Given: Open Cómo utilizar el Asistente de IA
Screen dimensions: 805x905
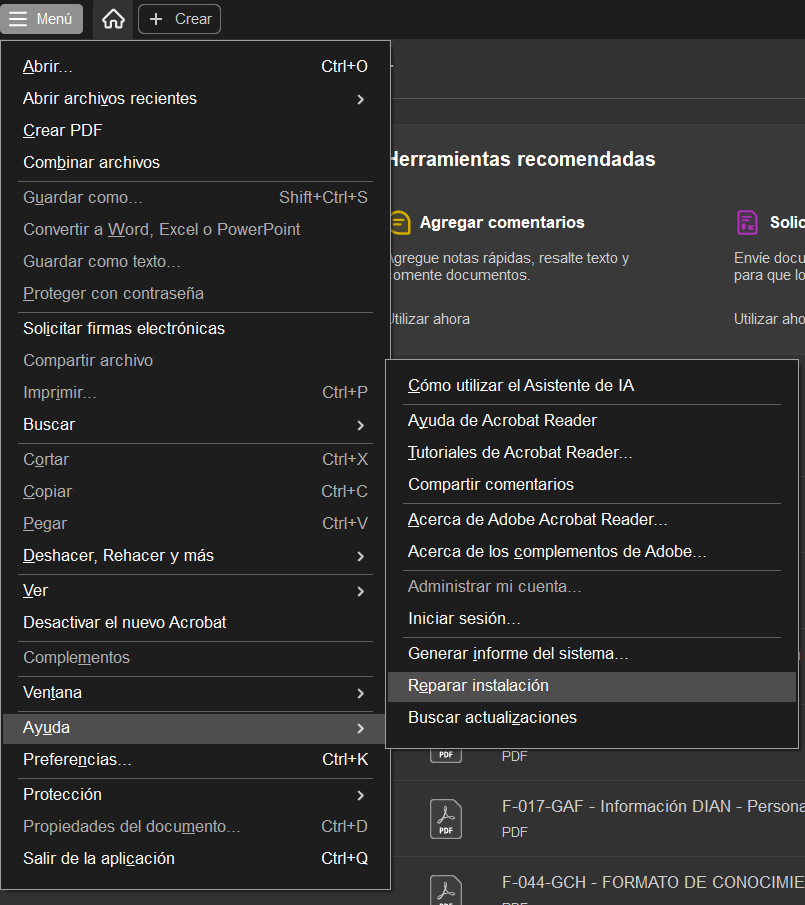Looking at the screenshot, I should [x=591, y=386].
